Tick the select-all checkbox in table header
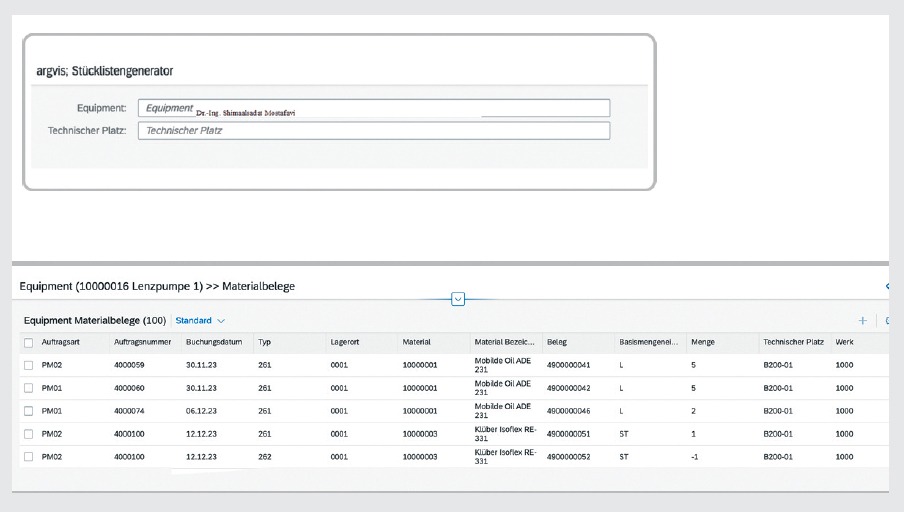Image resolution: width=904 pixels, height=512 pixels. point(28,343)
